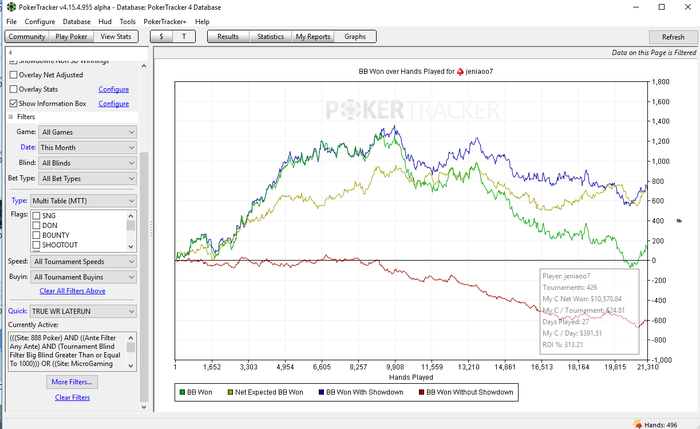Check the SNG flag
Screen dimensions: 700x429
[x=36, y=216]
